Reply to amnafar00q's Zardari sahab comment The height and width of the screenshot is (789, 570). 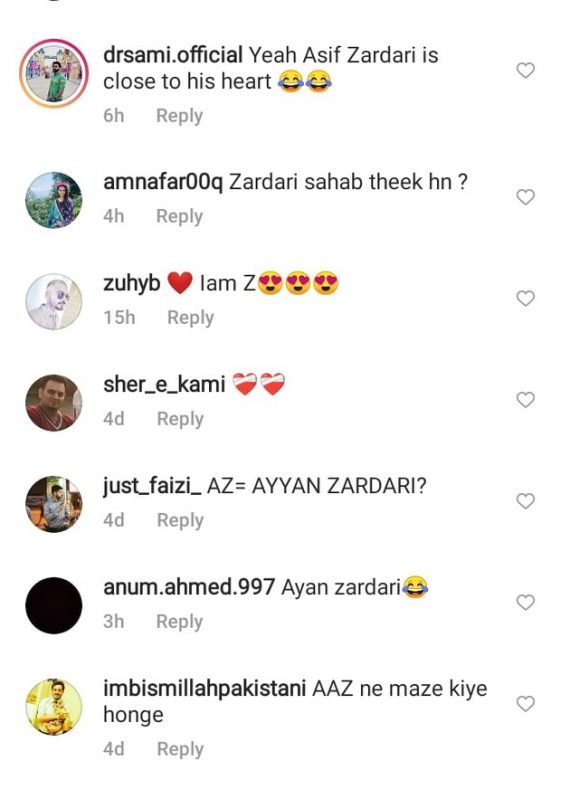[x=180, y=217]
